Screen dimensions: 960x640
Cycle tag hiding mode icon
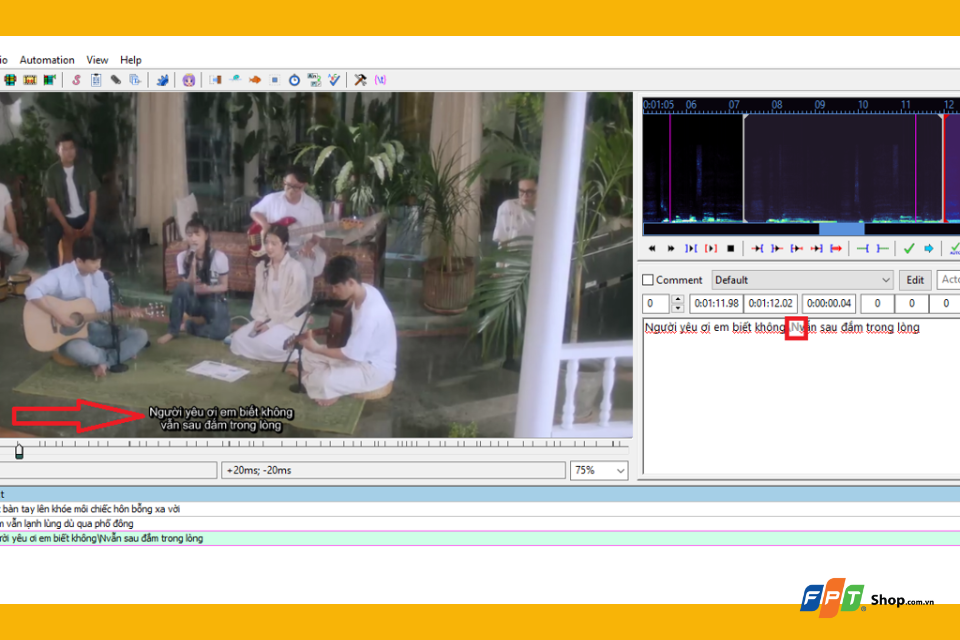click(380, 80)
